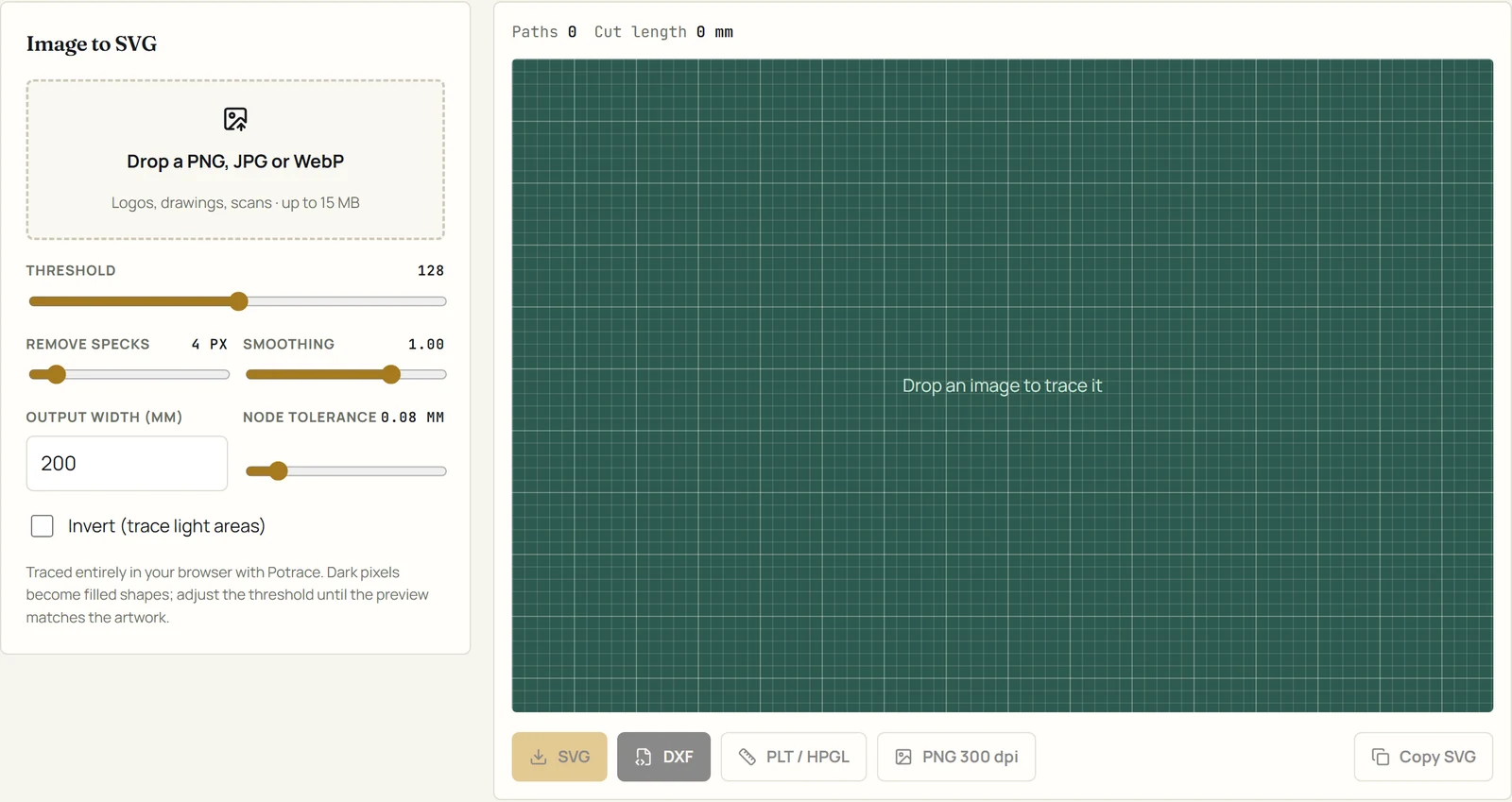Click the 'Paths 0' status readout
Viewport: 1512px width, 802px height.
544,32
